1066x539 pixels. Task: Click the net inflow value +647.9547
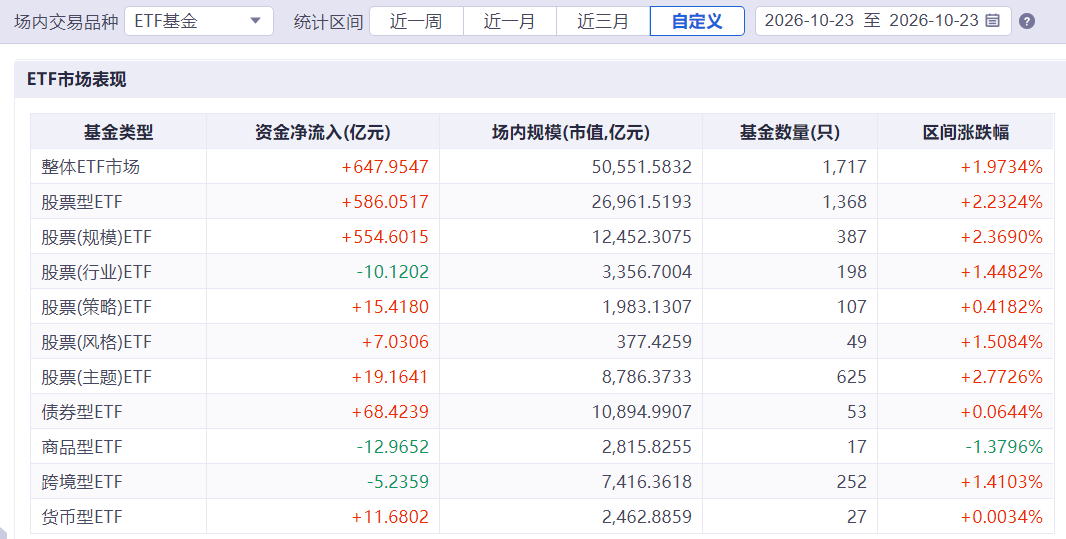click(x=385, y=167)
